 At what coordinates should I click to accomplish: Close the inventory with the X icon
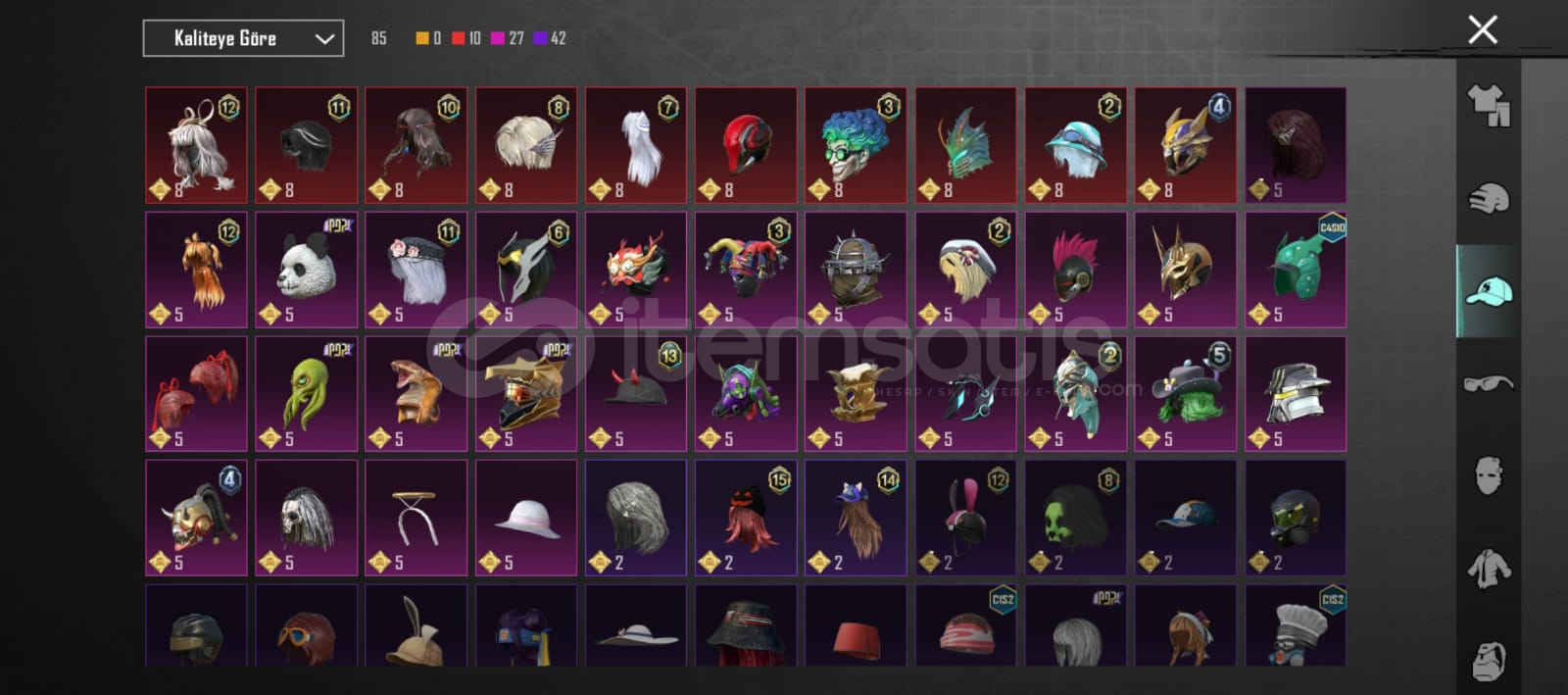click(1483, 29)
